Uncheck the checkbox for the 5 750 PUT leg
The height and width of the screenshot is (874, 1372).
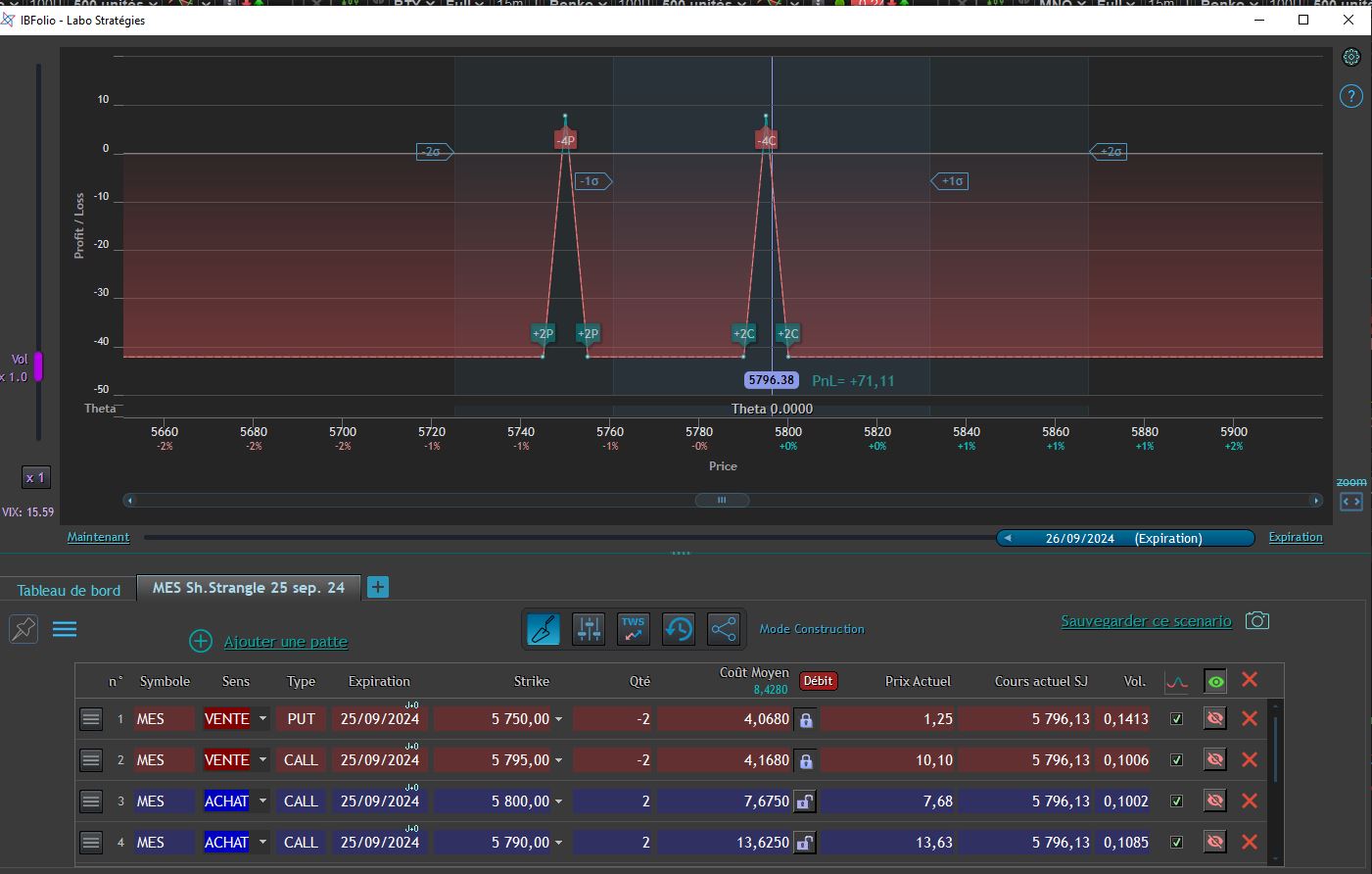(x=1176, y=719)
